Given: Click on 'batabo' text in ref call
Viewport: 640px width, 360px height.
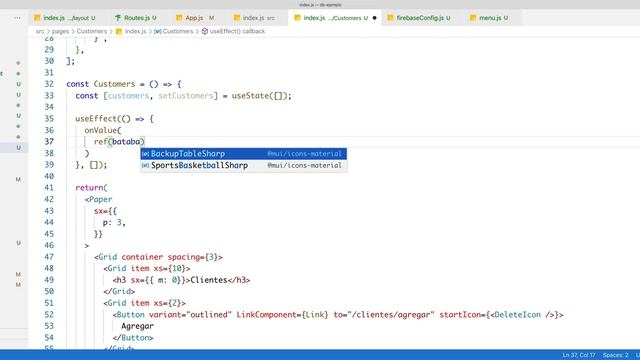Looking at the screenshot, I should (126, 142).
